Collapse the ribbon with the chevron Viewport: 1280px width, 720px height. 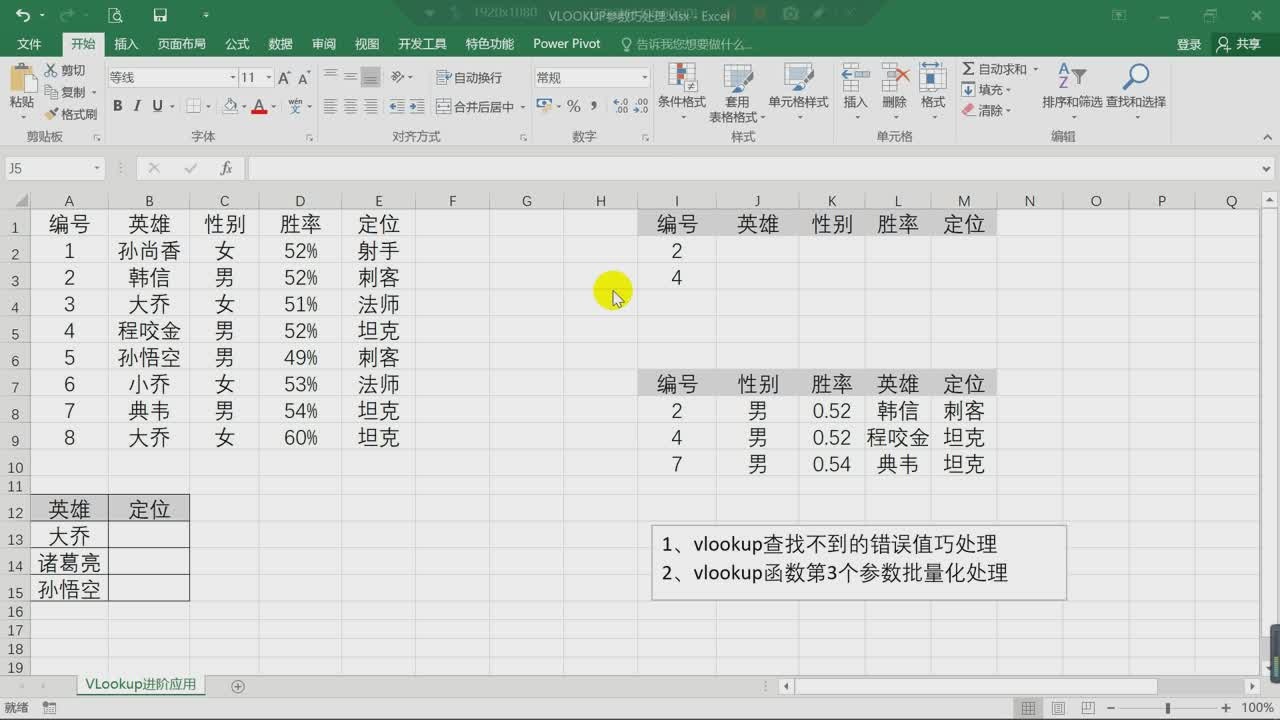(x=1267, y=137)
